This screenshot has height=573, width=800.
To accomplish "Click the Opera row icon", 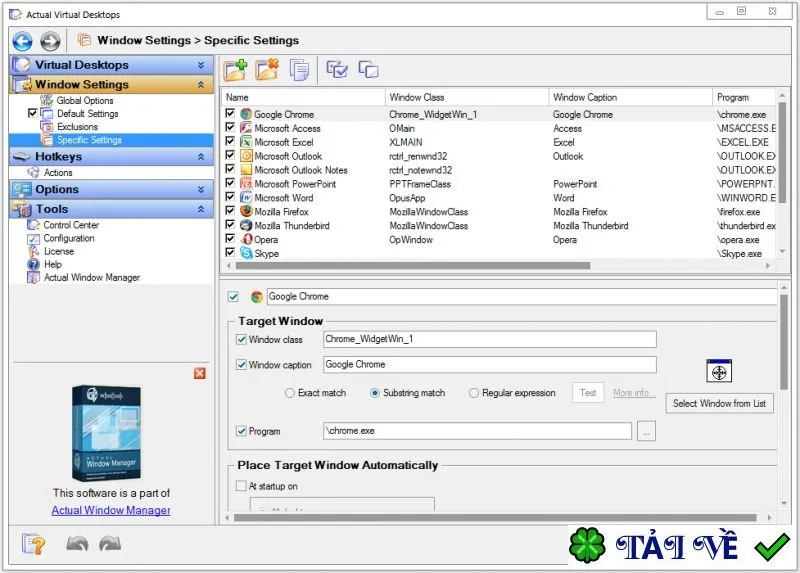I will [x=246, y=239].
